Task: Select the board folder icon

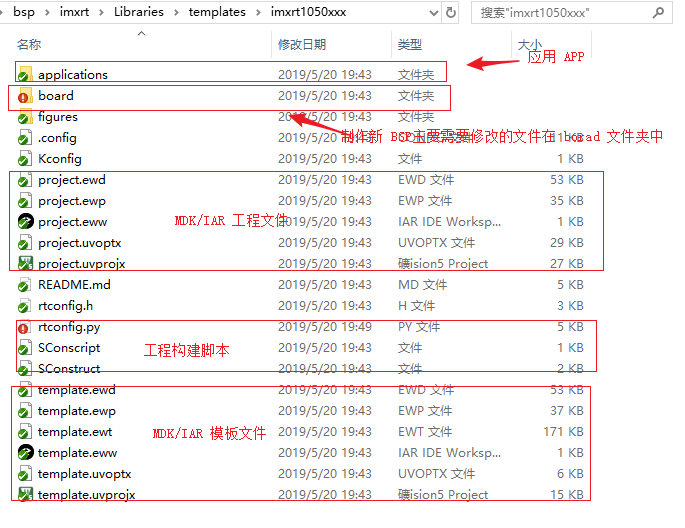Action: tap(25, 96)
